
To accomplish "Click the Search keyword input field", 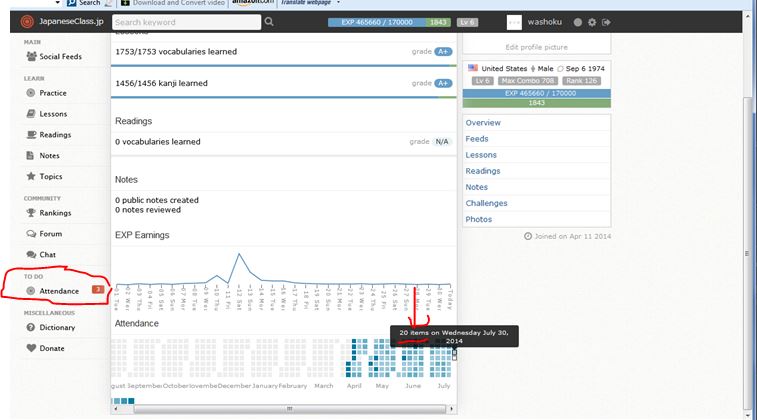I will (x=186, y=21).
